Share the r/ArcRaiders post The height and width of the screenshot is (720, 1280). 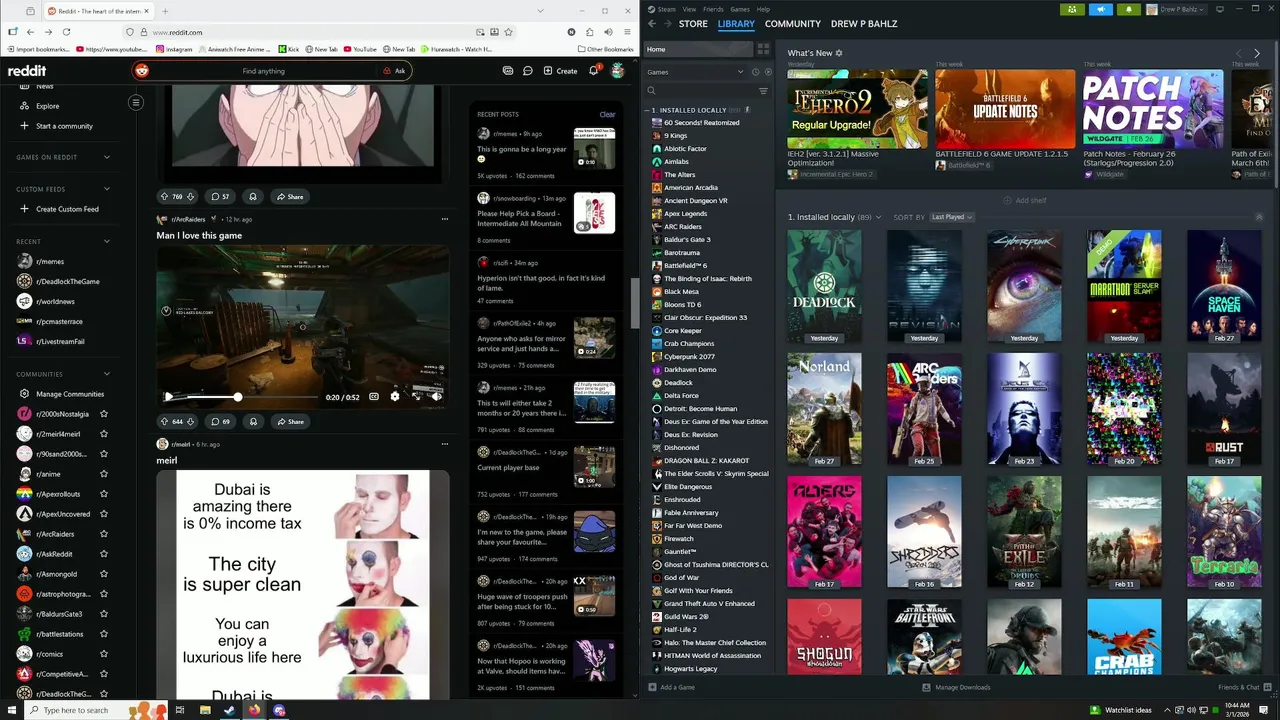click(x=290, y=422)
